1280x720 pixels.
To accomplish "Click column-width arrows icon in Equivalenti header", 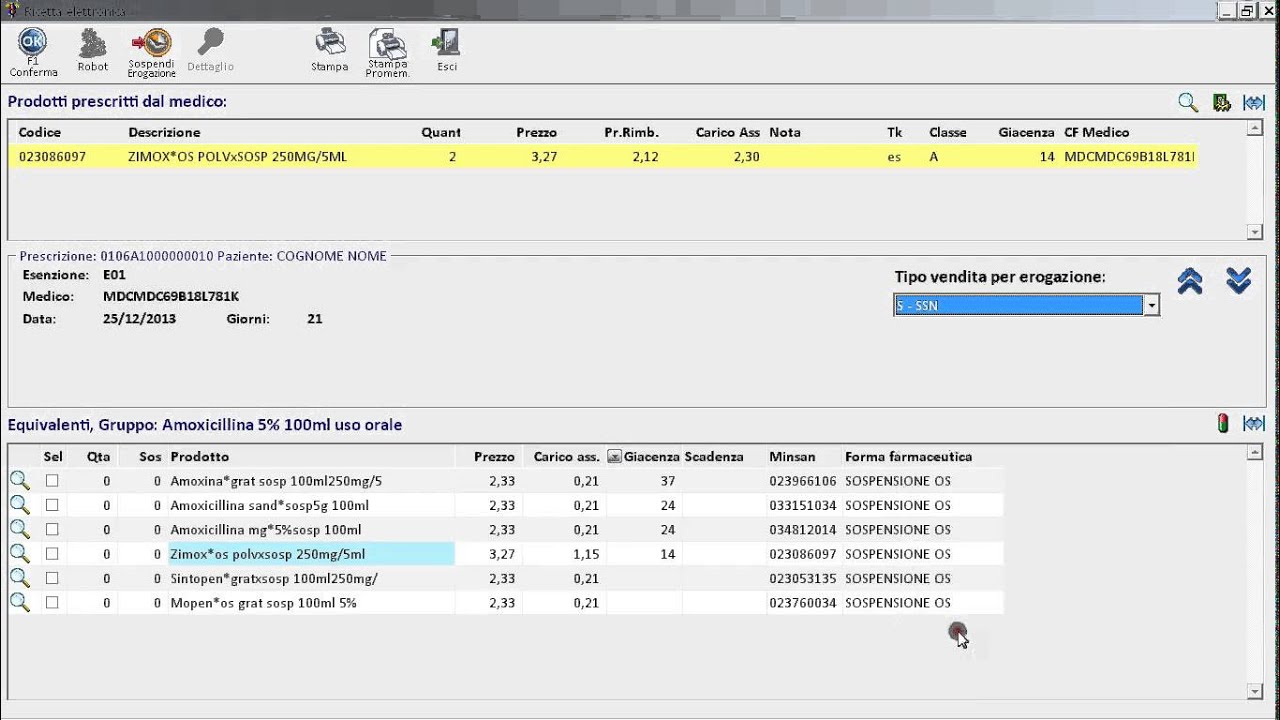I will [x=1253, y=424].
